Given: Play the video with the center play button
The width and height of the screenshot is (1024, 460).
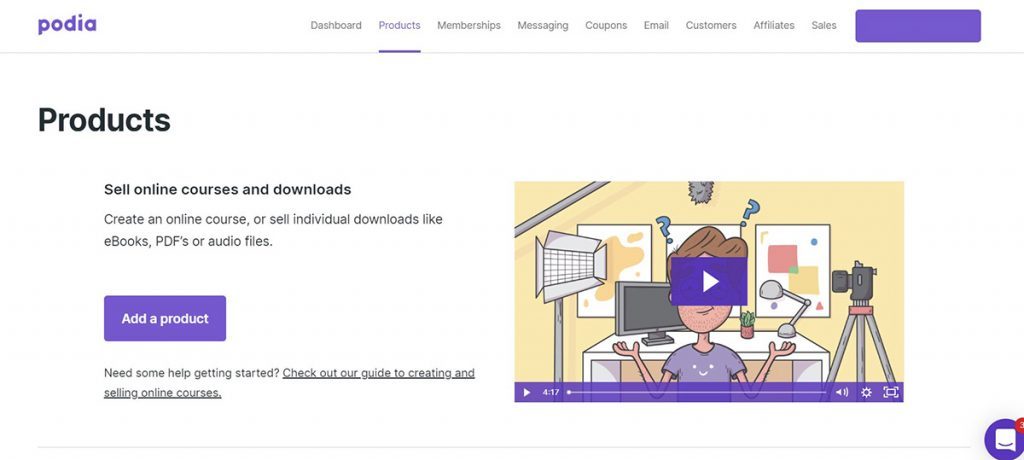Looking at the screenshot, I should click(709, 281).
